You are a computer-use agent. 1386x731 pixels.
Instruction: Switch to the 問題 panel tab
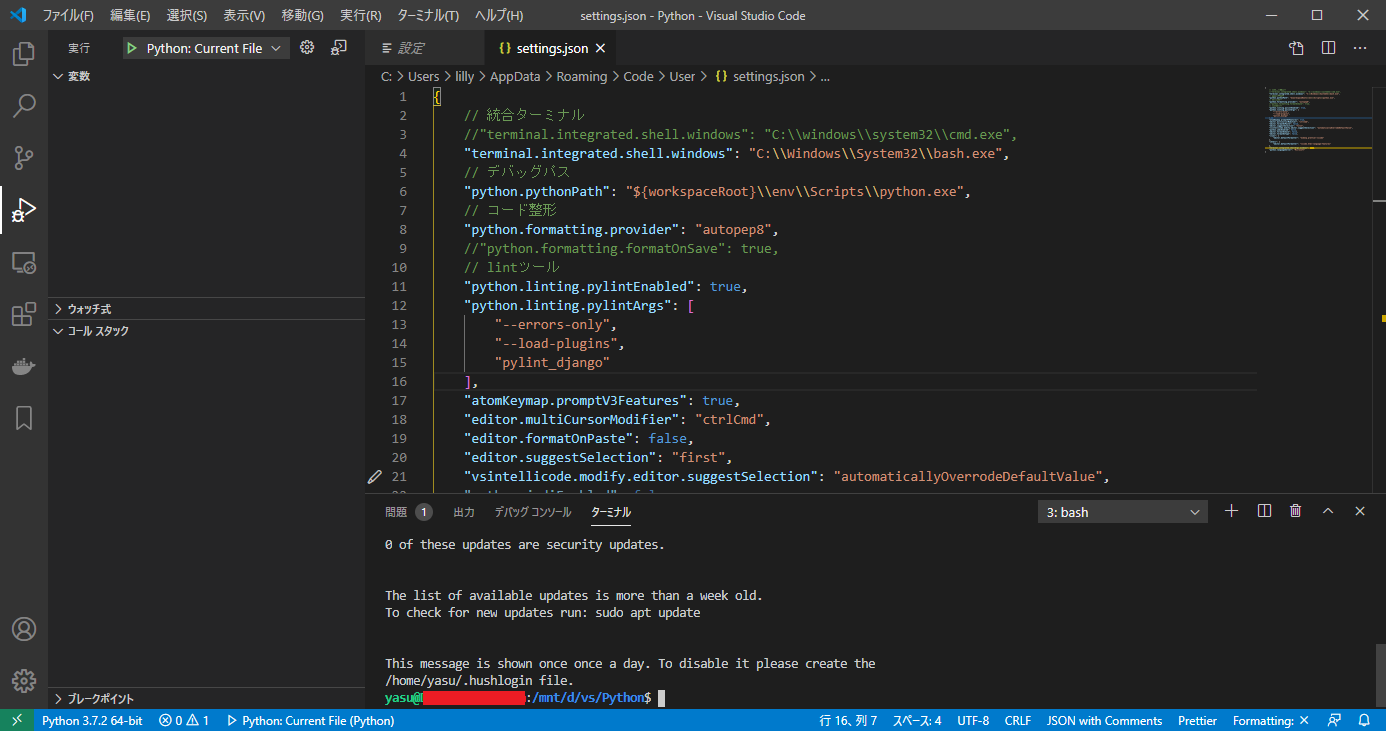pos(408,512)
